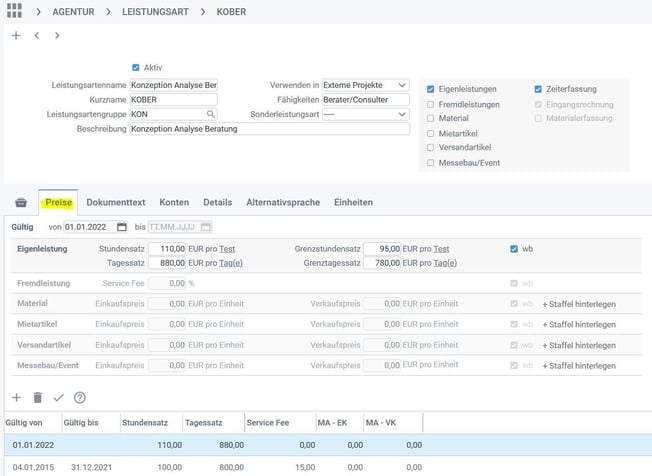
Task: Open calendar picker for Gültig von date
Action: [x=122, y=227]
